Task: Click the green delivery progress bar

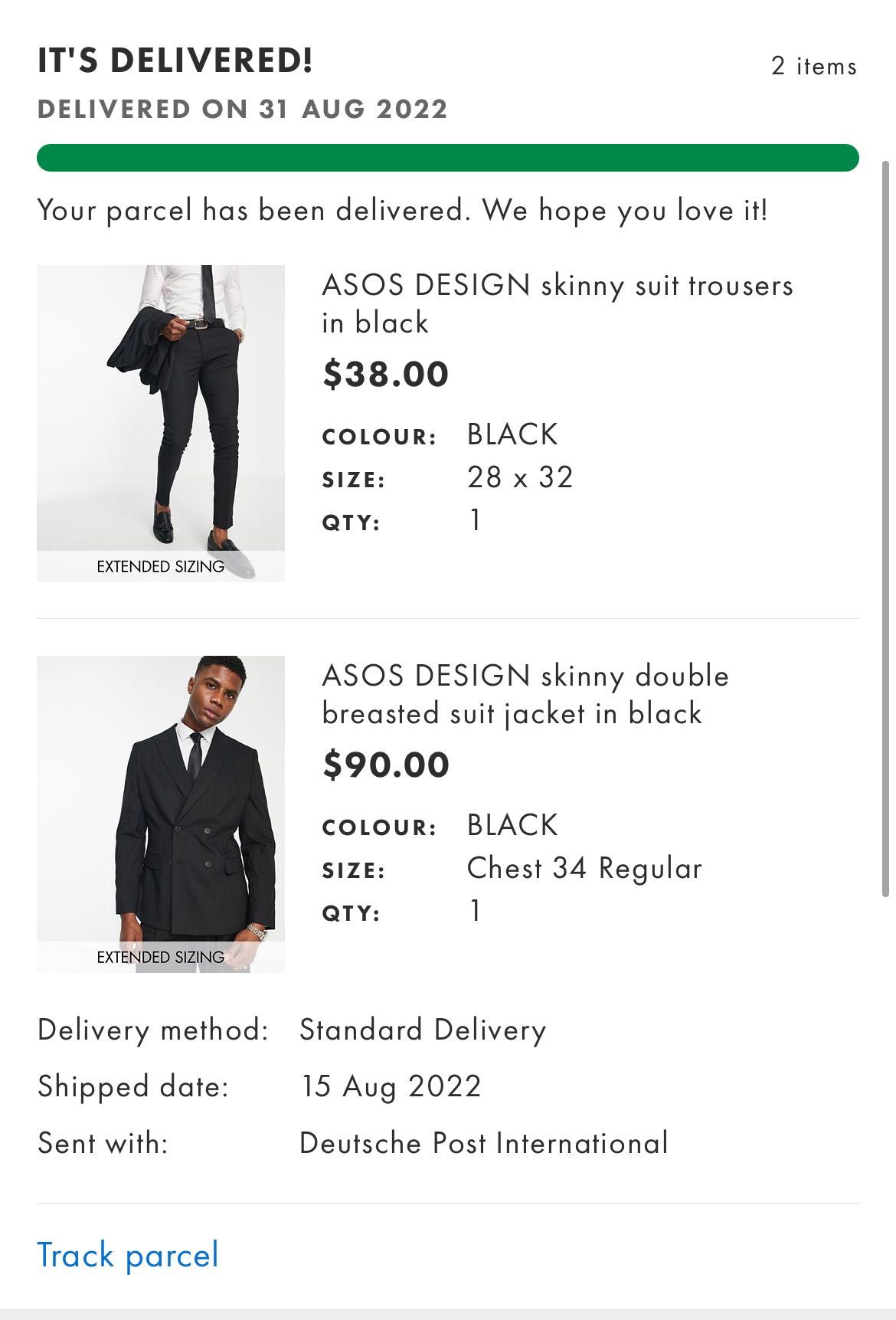Action: point(448,158)
